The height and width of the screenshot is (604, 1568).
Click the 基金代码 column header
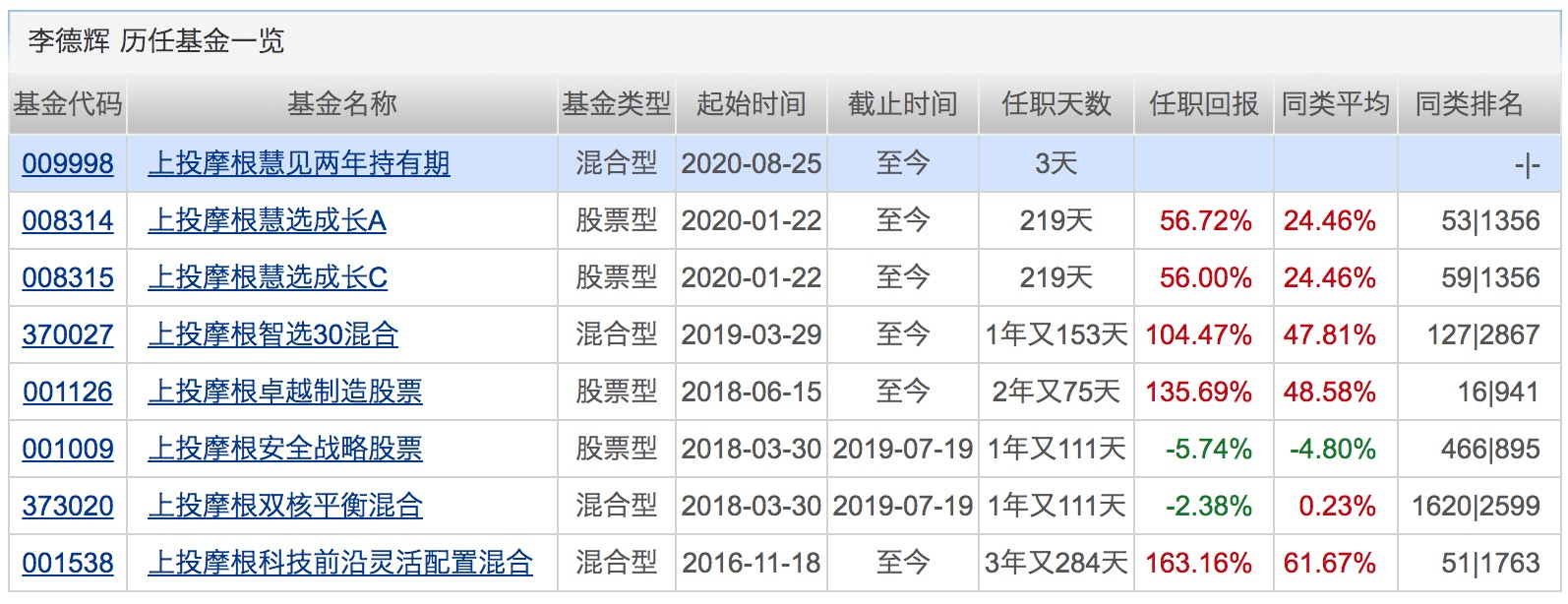68,103
